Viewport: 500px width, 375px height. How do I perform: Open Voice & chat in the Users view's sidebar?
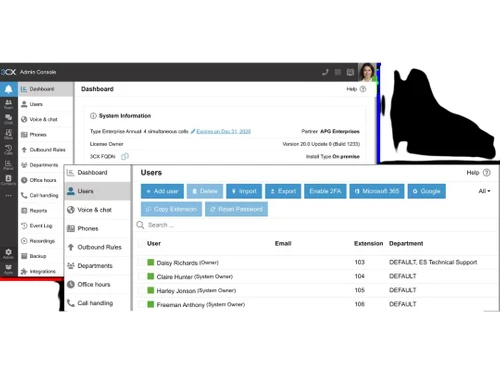(x=97, y=210)
